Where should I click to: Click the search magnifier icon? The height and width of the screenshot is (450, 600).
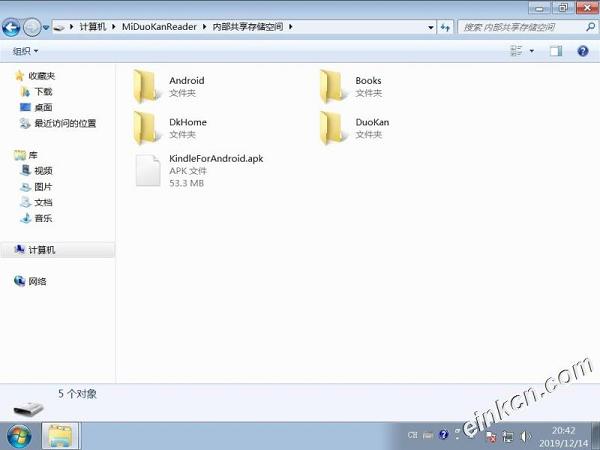[590, 27]
